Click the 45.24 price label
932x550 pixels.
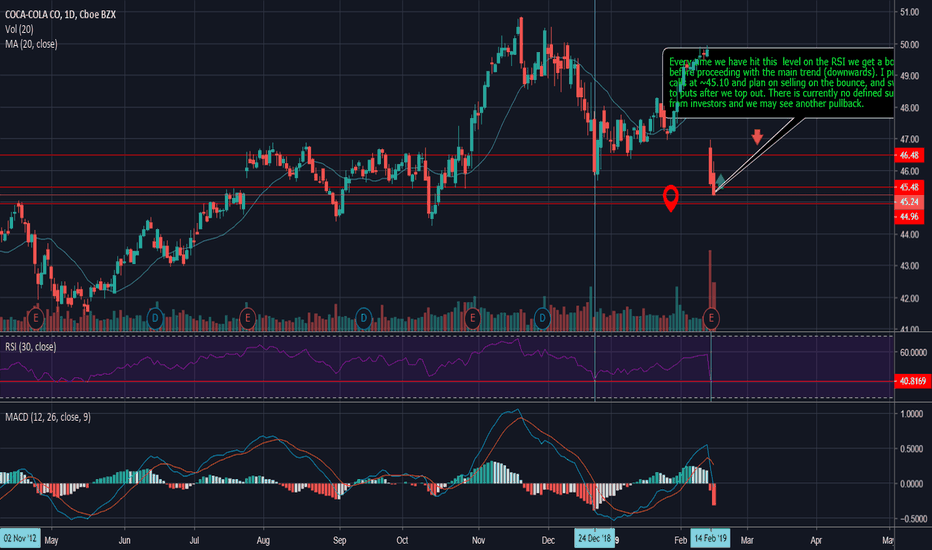click(x=909, y=202)
